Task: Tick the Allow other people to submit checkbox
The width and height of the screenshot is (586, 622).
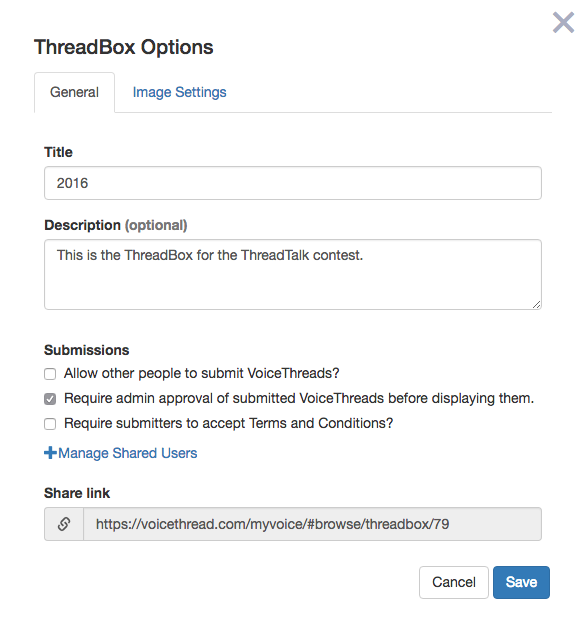Action: pos(50,374)
